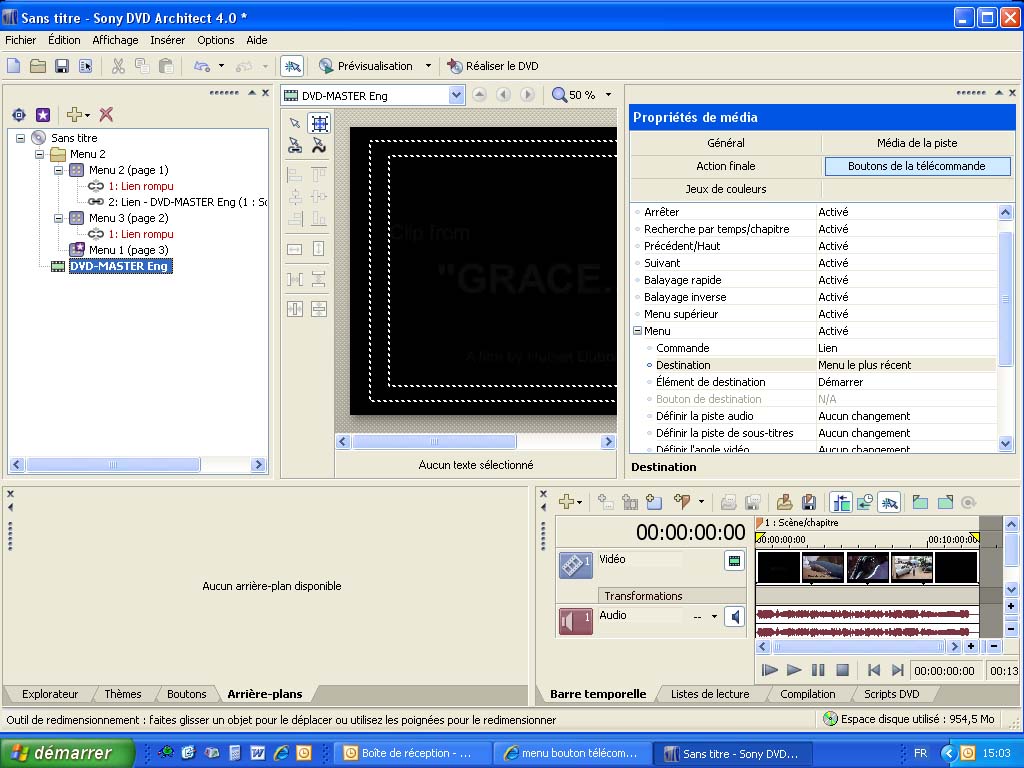Viewport: 1024px width, 768px height.
Task: Toggle the Vidéo track preview icon
Action: (734, 562)
